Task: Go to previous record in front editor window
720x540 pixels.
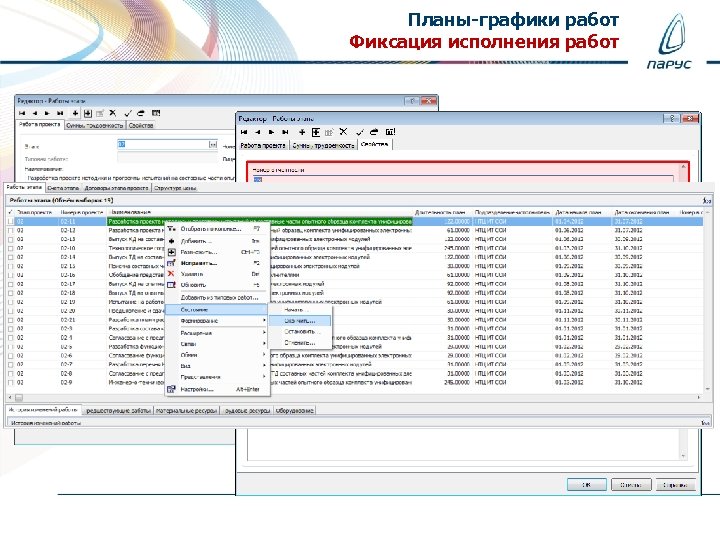Action: coord(258,132)
